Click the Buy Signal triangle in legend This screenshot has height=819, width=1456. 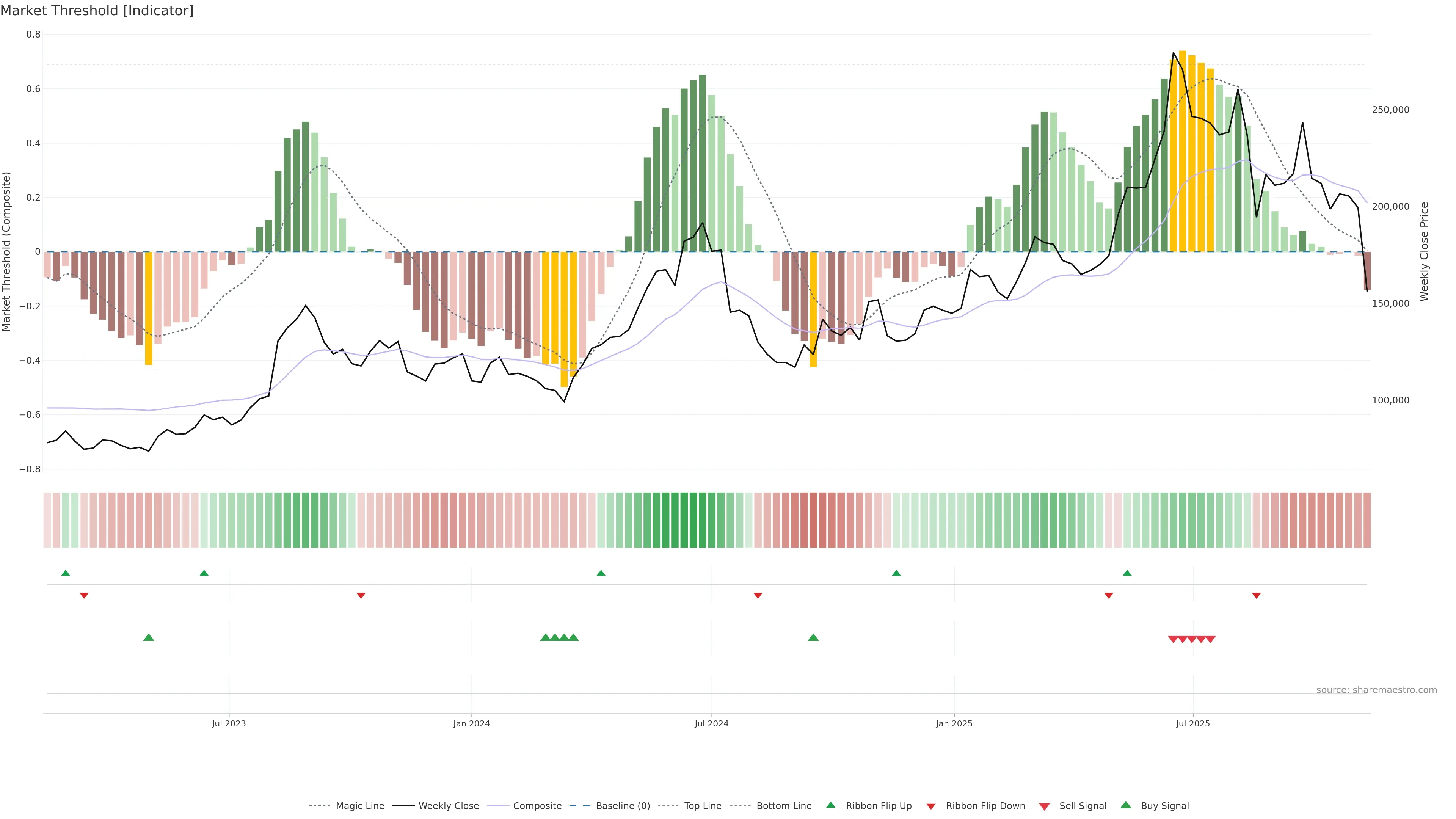click(x=1126, y=805)
